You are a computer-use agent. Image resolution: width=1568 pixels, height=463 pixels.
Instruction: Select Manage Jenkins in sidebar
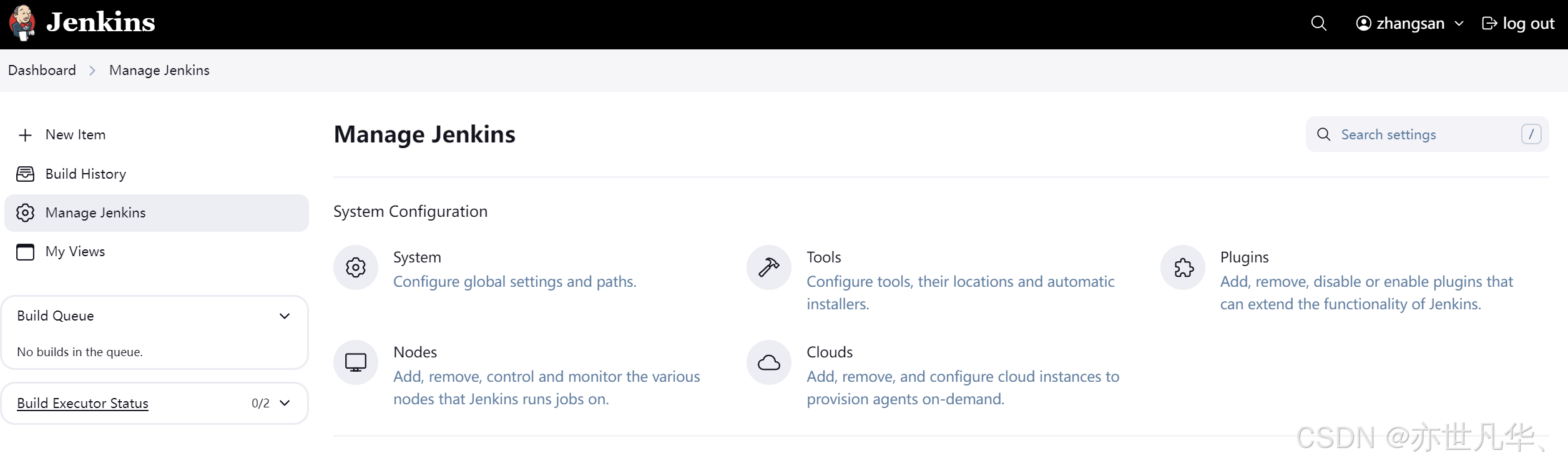[156, 213]
